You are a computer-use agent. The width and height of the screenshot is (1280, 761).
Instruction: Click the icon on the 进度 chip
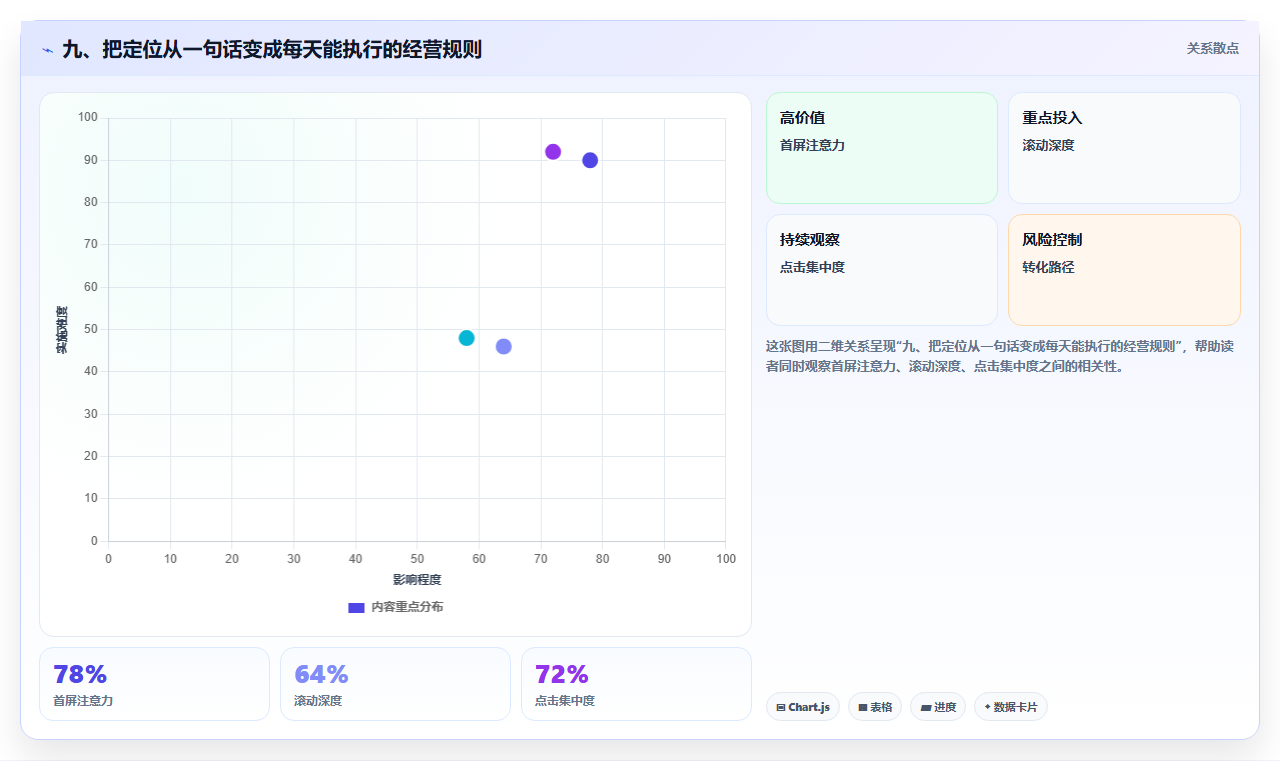pyautogui.click(x=926, y=707)
